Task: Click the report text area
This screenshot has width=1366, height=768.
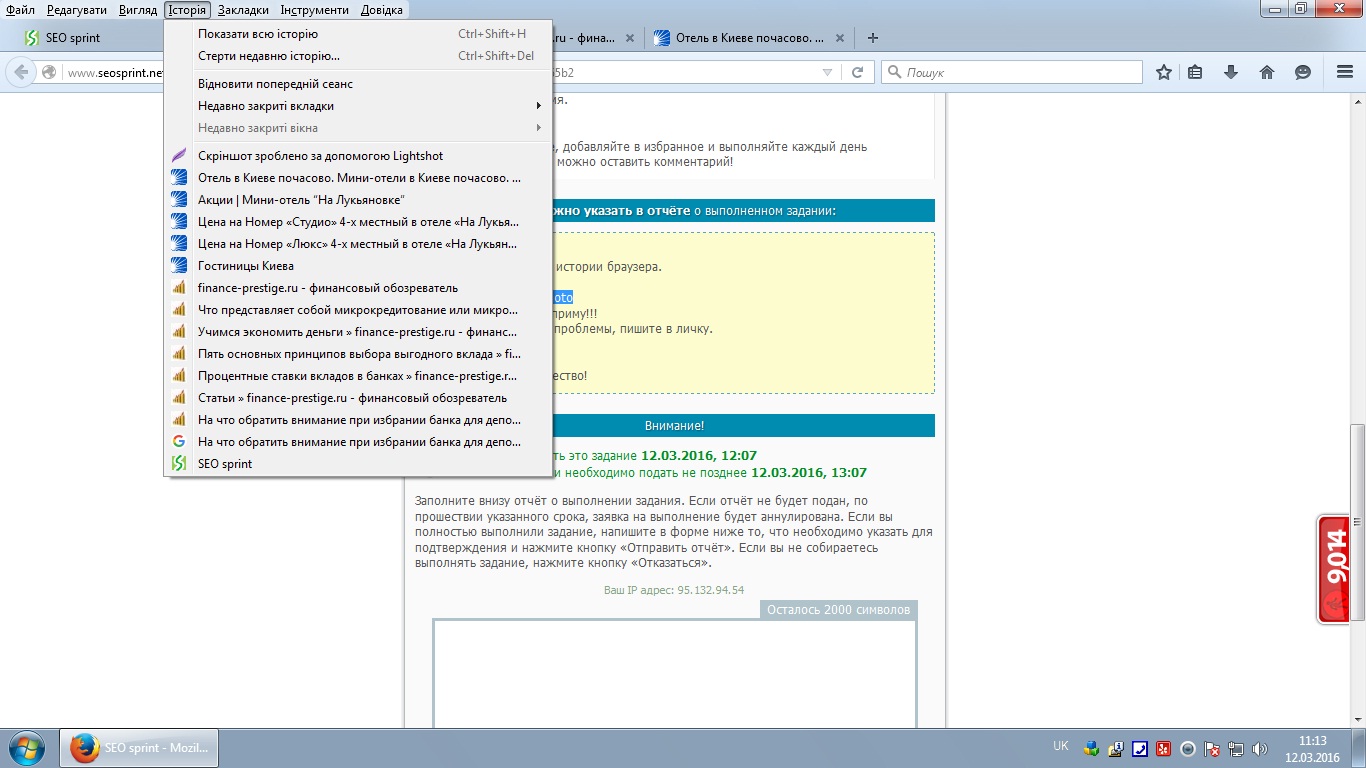Action: 675,674
